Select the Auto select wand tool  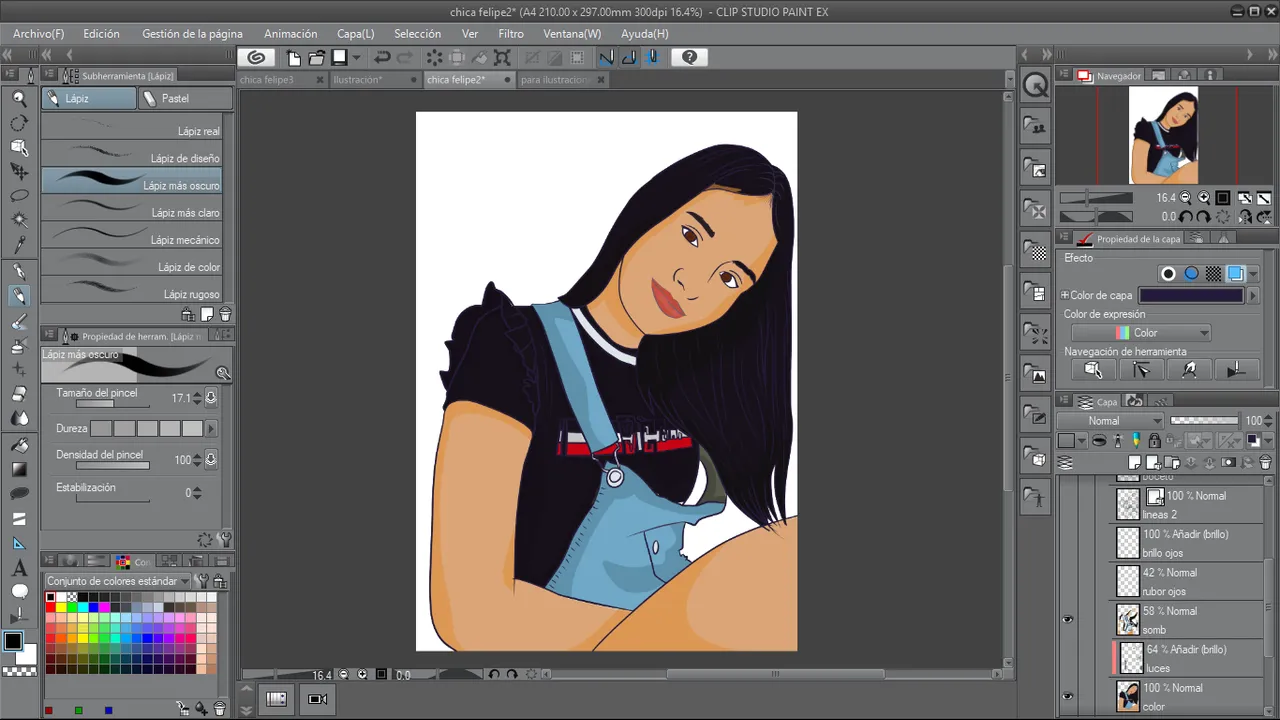pos(19,221)
